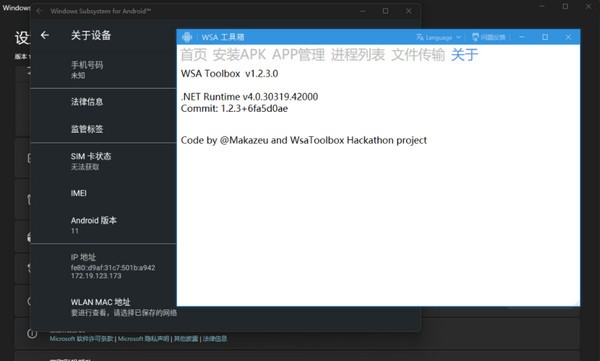Open the 安装APK tab
Screen dimensions: 600x361
pos(239,55)
